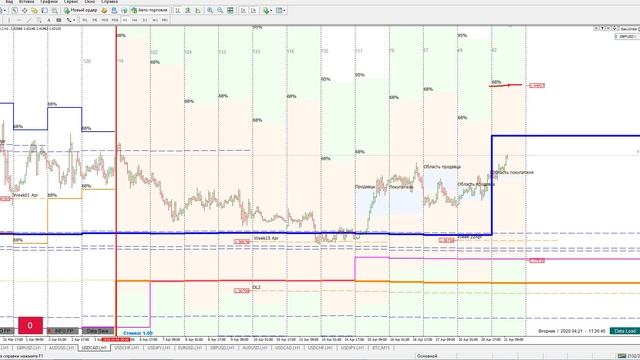Click the red 0 button
Image resolution: width=640 pixels, height=360 pixels.
(x=30, y=325)
